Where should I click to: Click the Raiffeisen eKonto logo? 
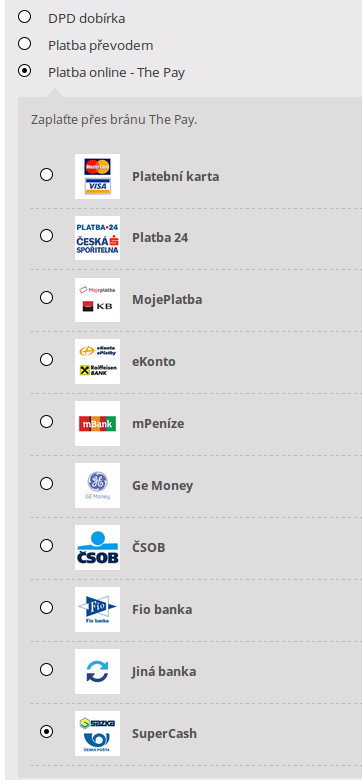point(97,362)
